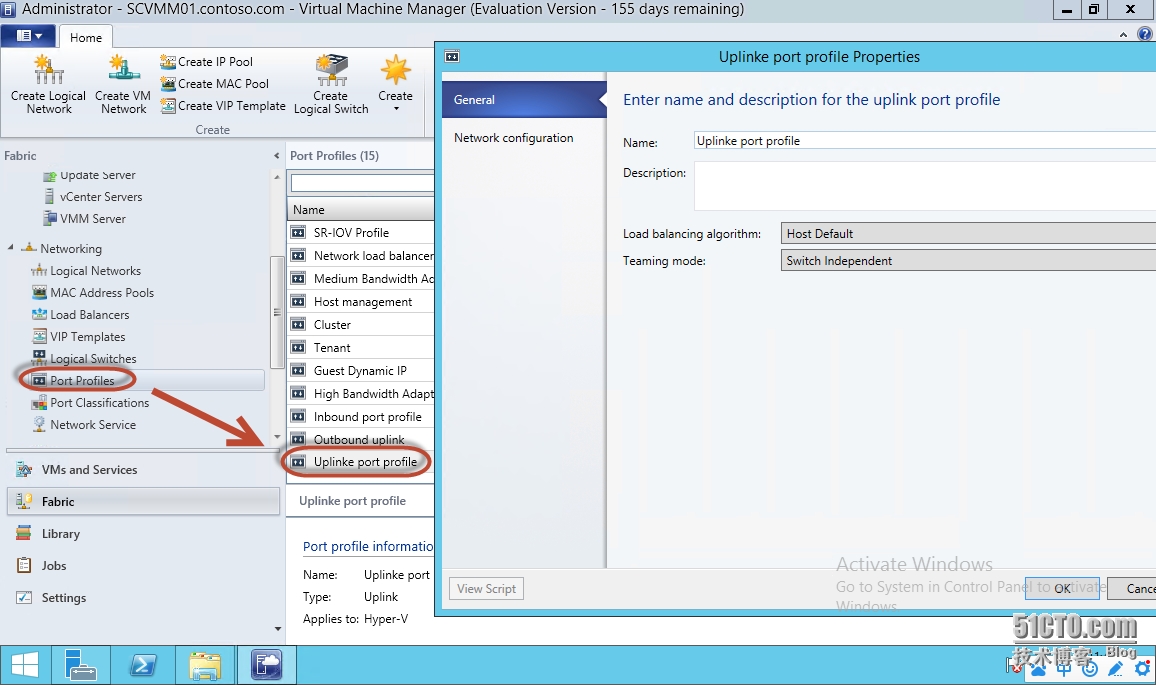Click the Jobs workspace icon
This screenshot has height=685, width=1156.
(24, 565)
